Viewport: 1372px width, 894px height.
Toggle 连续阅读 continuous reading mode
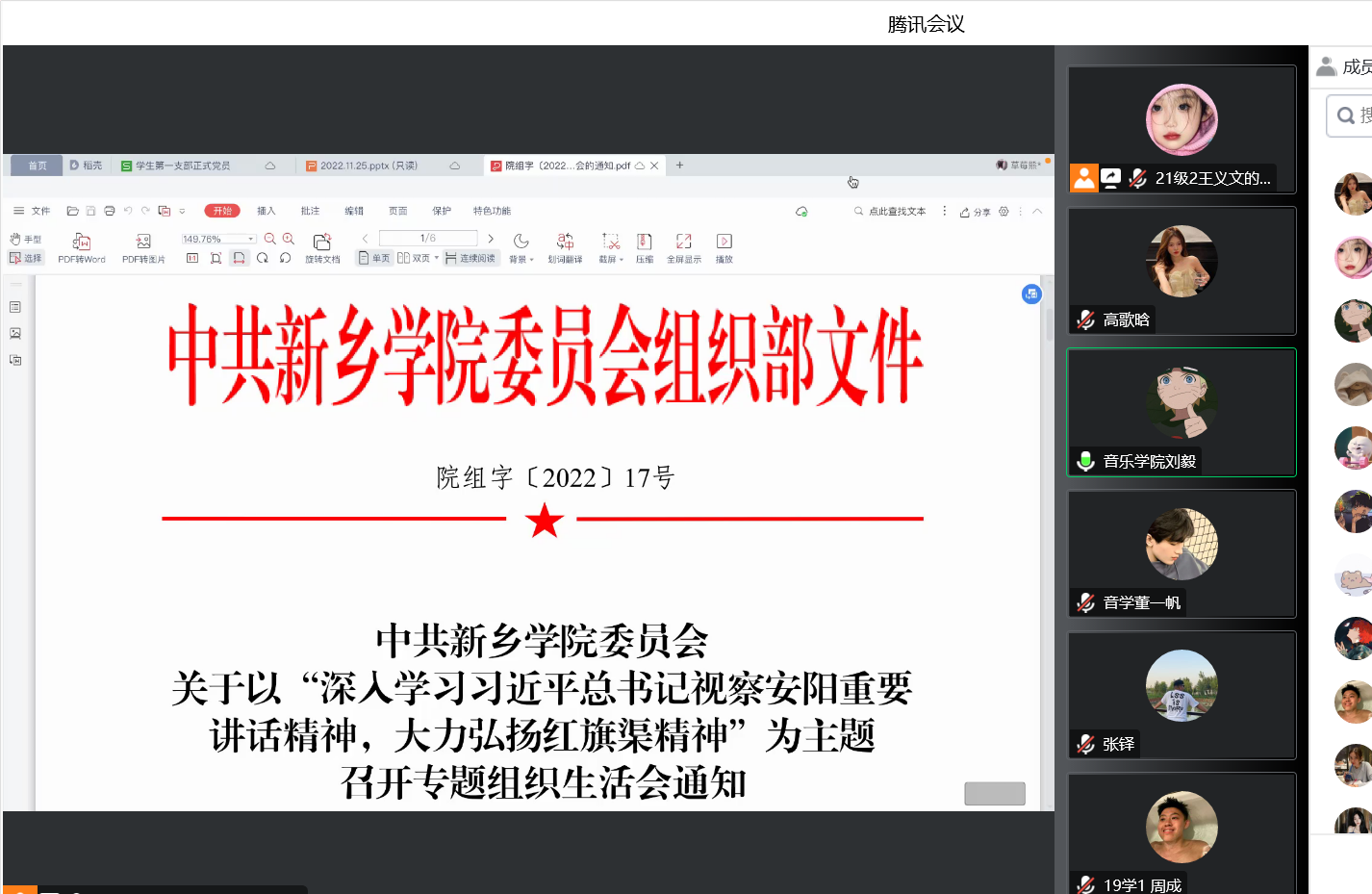point(470,258)
